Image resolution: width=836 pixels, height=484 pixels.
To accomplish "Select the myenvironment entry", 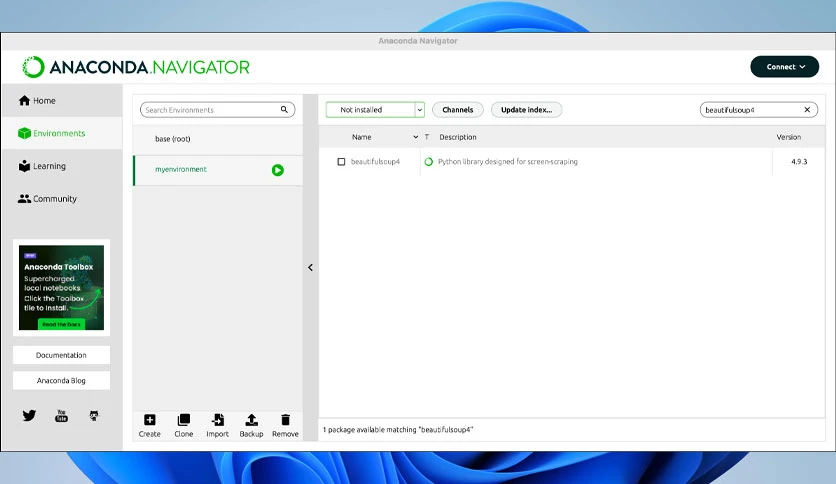I will click(x=218, y=170).
